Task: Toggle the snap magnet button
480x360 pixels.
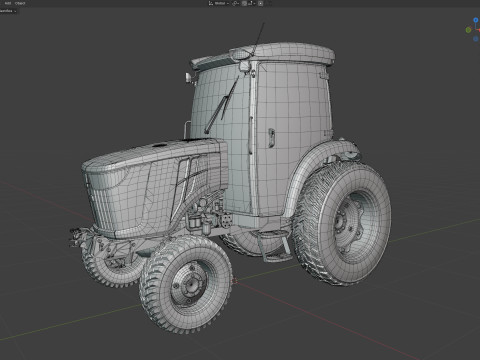Action: pos(244,3)
